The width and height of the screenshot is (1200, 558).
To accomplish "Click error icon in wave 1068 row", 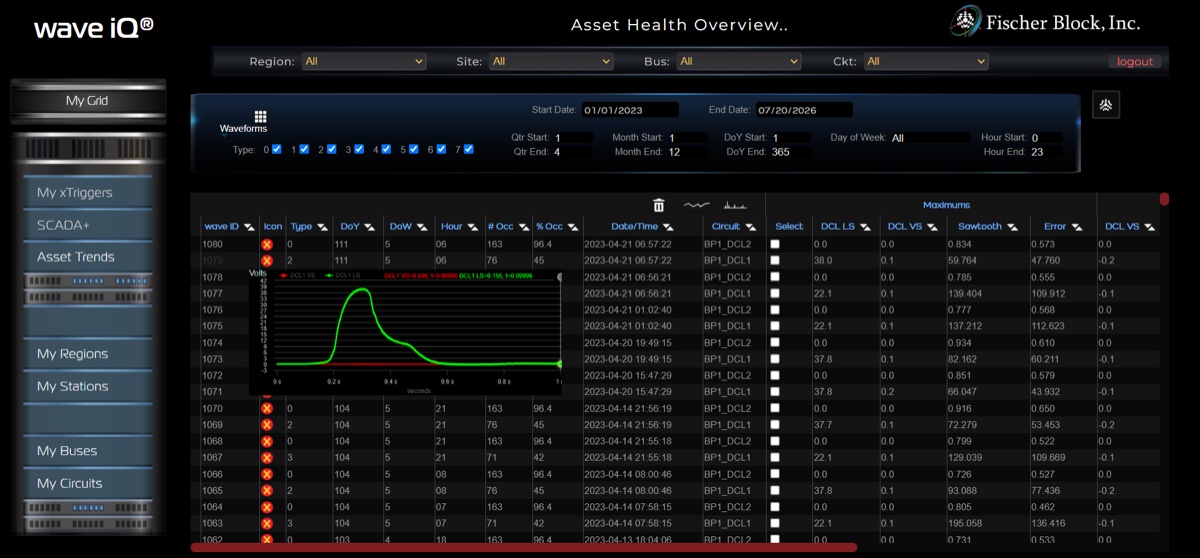I will point(267,441).
